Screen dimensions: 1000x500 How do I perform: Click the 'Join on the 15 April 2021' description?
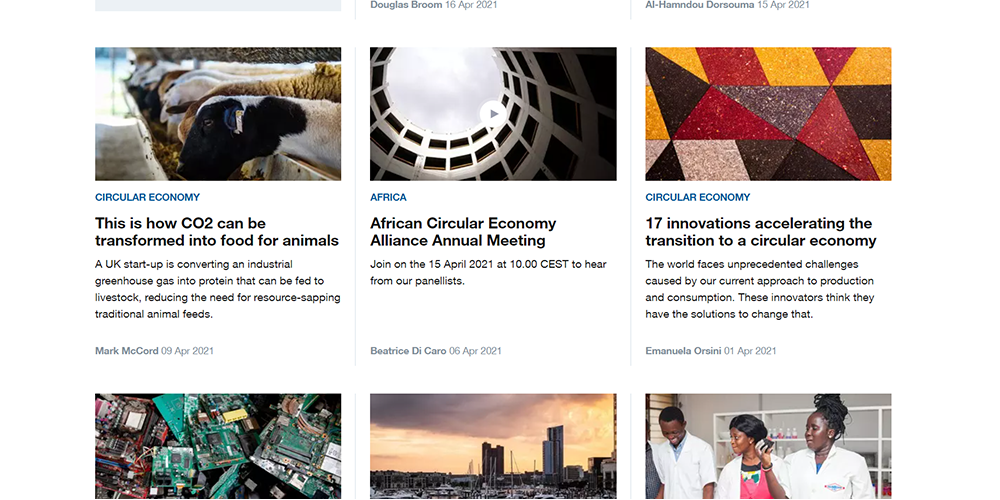click(x=489, y=272)
